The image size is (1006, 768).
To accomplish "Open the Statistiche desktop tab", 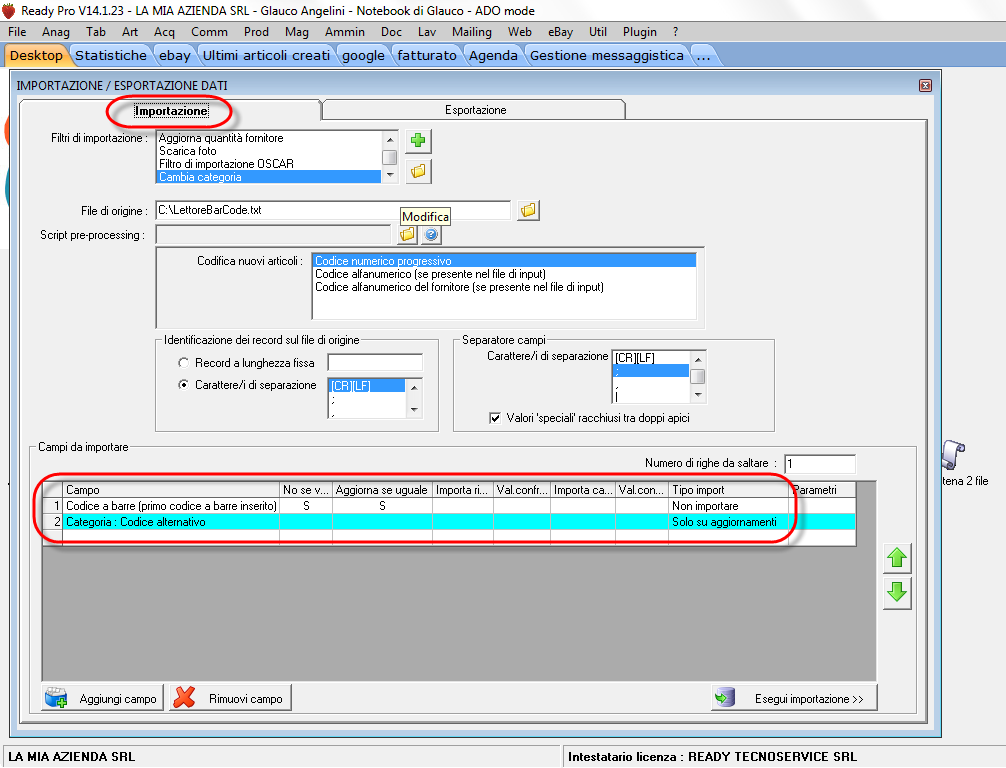I will click(x=111, y=56).
